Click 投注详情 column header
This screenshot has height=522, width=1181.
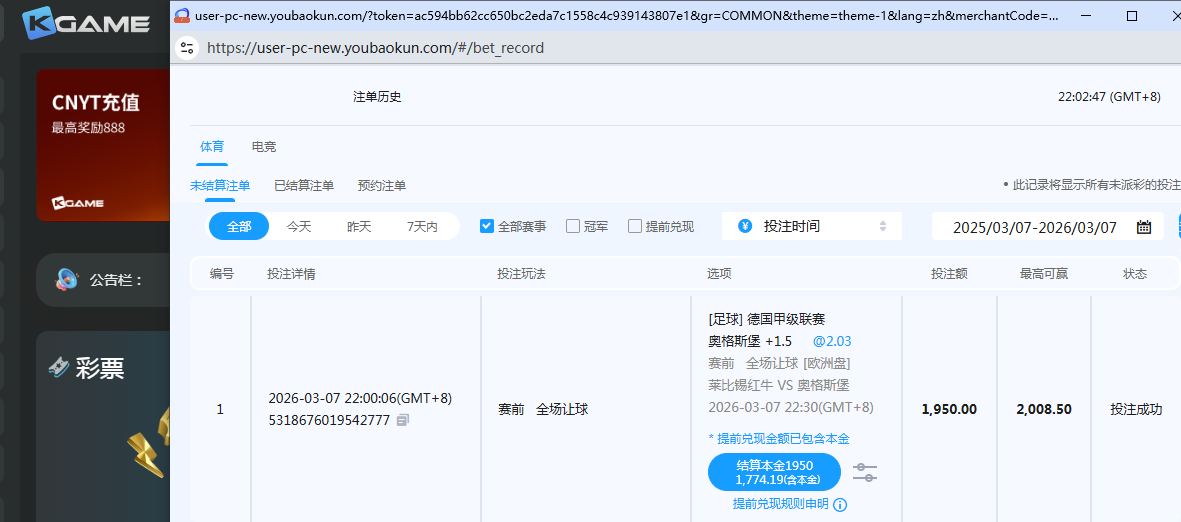291,274
